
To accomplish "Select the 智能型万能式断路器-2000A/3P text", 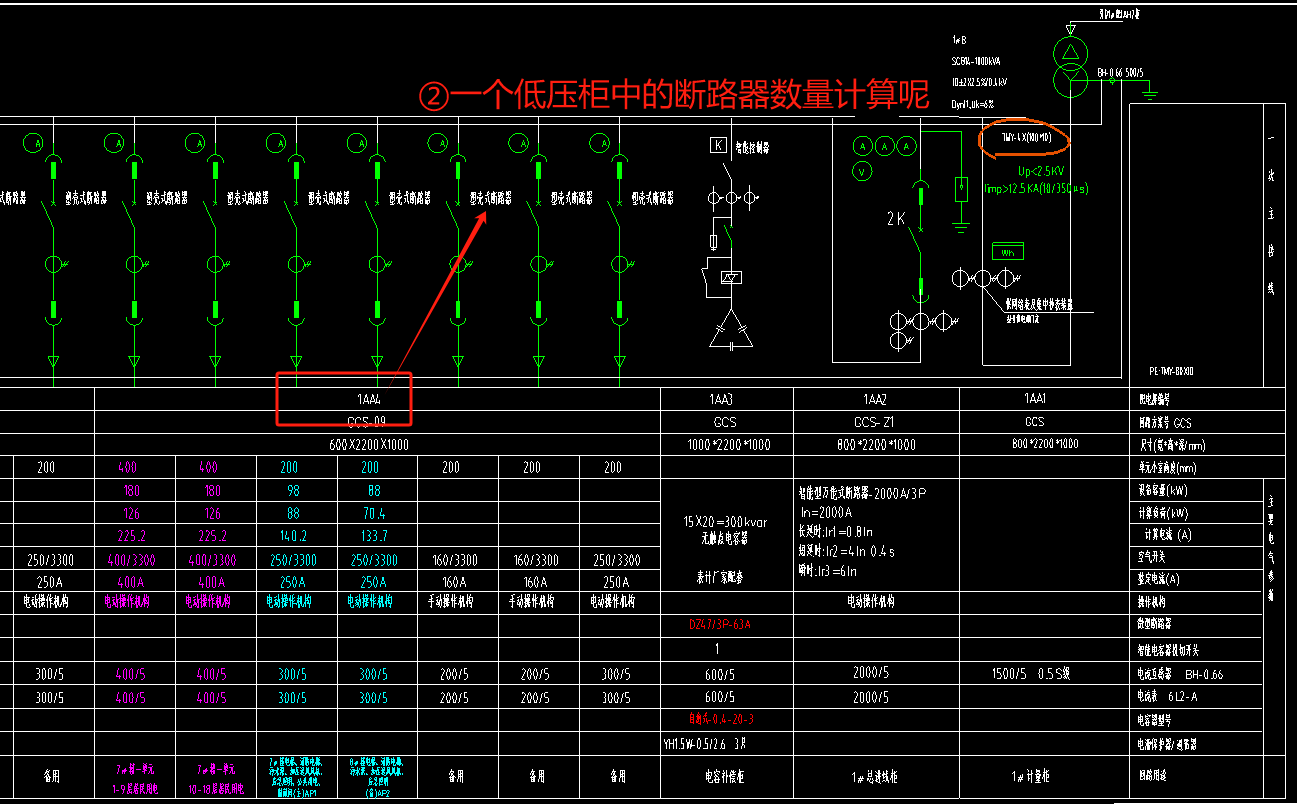I will click(x=863, y=494).
